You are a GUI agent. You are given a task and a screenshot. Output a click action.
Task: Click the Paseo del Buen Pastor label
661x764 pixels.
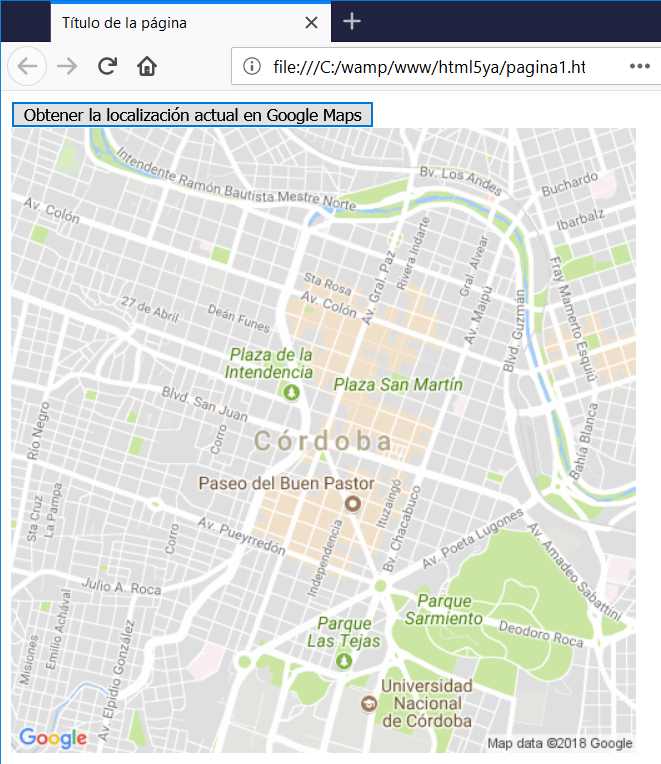click(286, 483)
